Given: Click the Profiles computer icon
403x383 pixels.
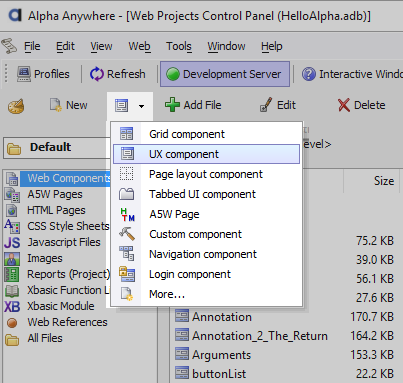Looking at the screenshot, I should 24,74.
